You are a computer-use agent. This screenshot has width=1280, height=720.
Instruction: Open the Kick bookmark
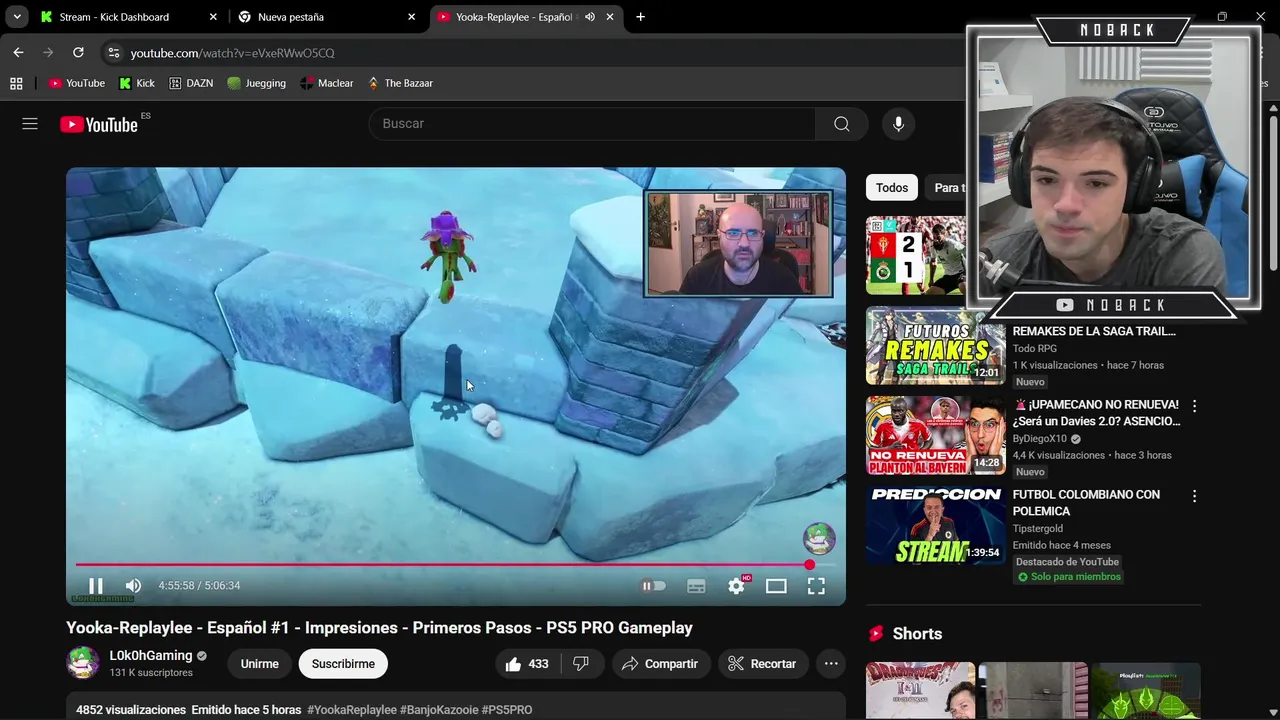pos(137,83)
